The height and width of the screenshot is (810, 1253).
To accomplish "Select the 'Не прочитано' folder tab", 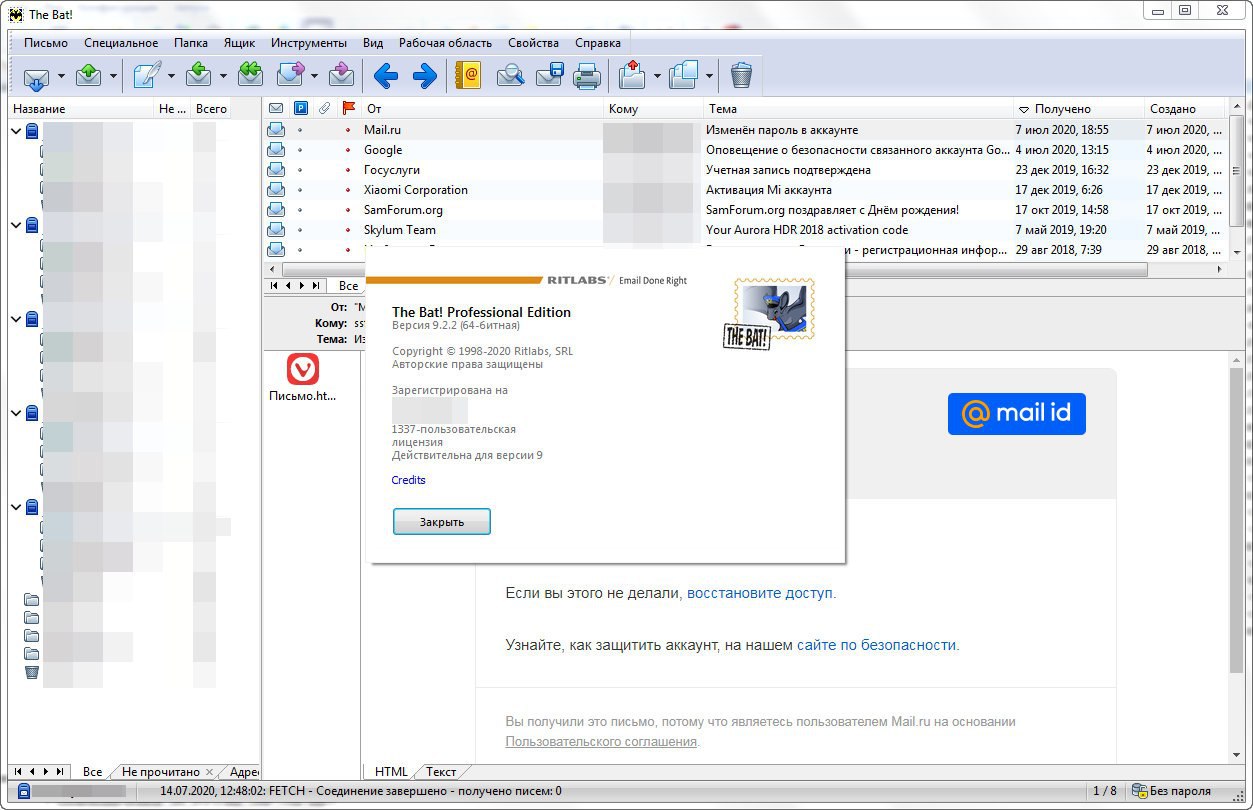I will 160,772.
